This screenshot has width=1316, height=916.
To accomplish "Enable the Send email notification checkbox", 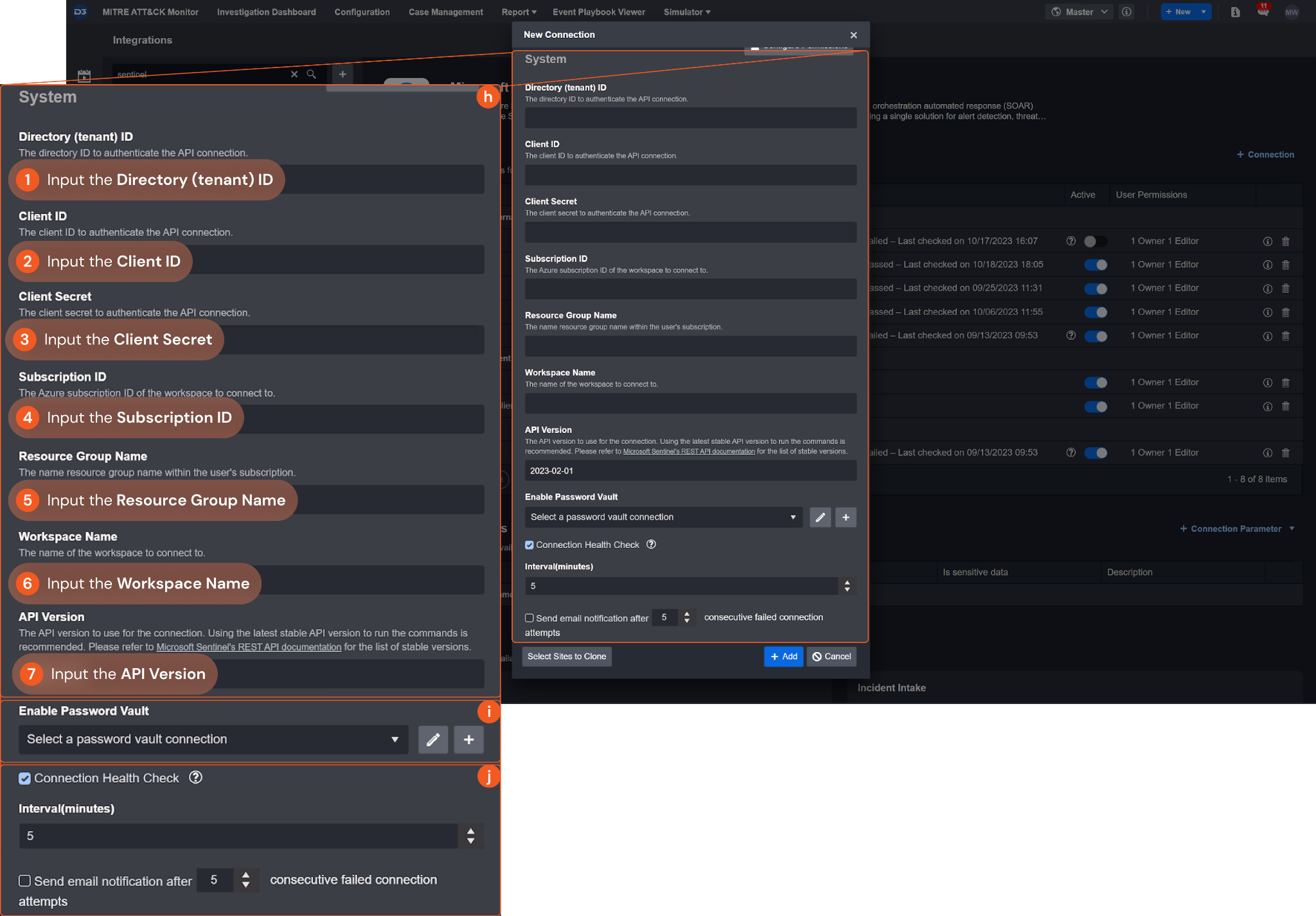I will 529,618.
